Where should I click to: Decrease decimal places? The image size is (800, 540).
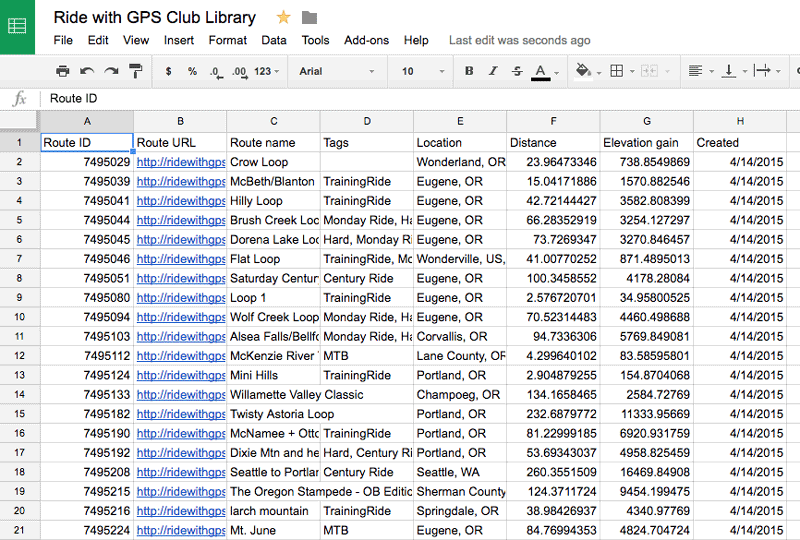click(216, 72)
